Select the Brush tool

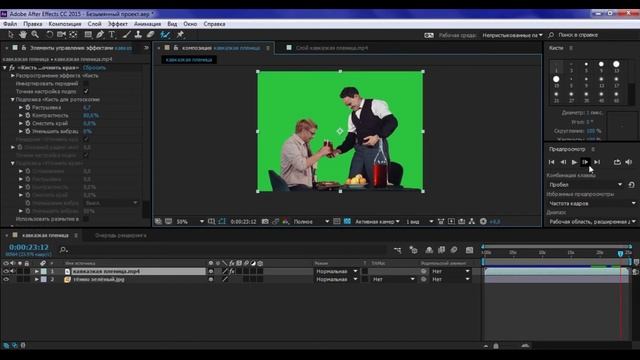coord(127,35)
